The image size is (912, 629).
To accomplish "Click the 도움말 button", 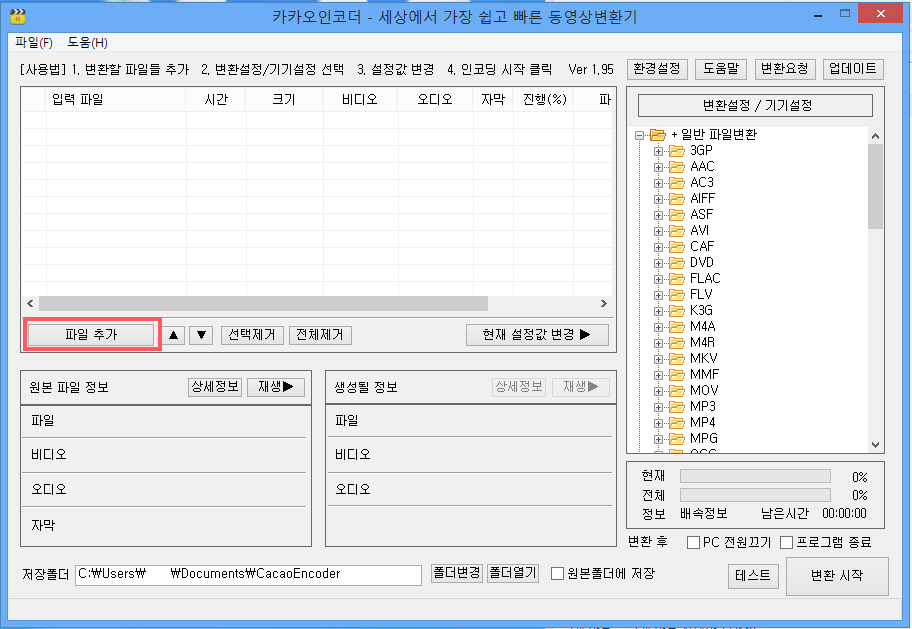I will pos(721,69).
